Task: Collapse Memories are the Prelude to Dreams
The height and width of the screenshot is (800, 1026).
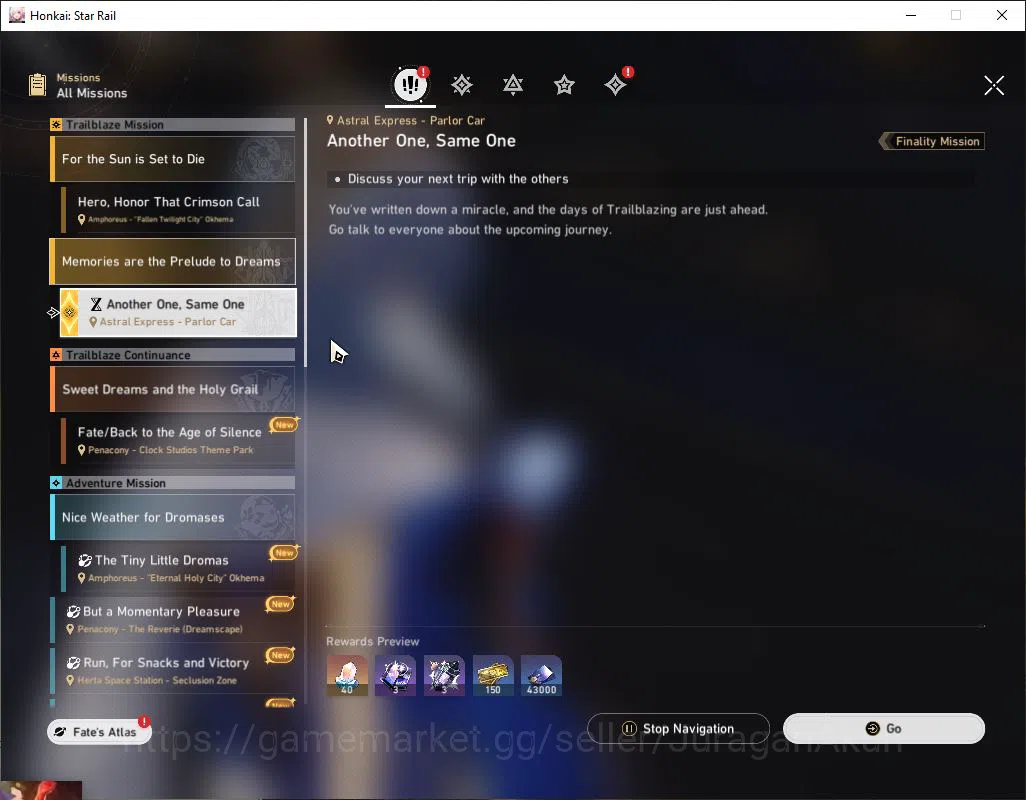Action: tap(172, 262)
